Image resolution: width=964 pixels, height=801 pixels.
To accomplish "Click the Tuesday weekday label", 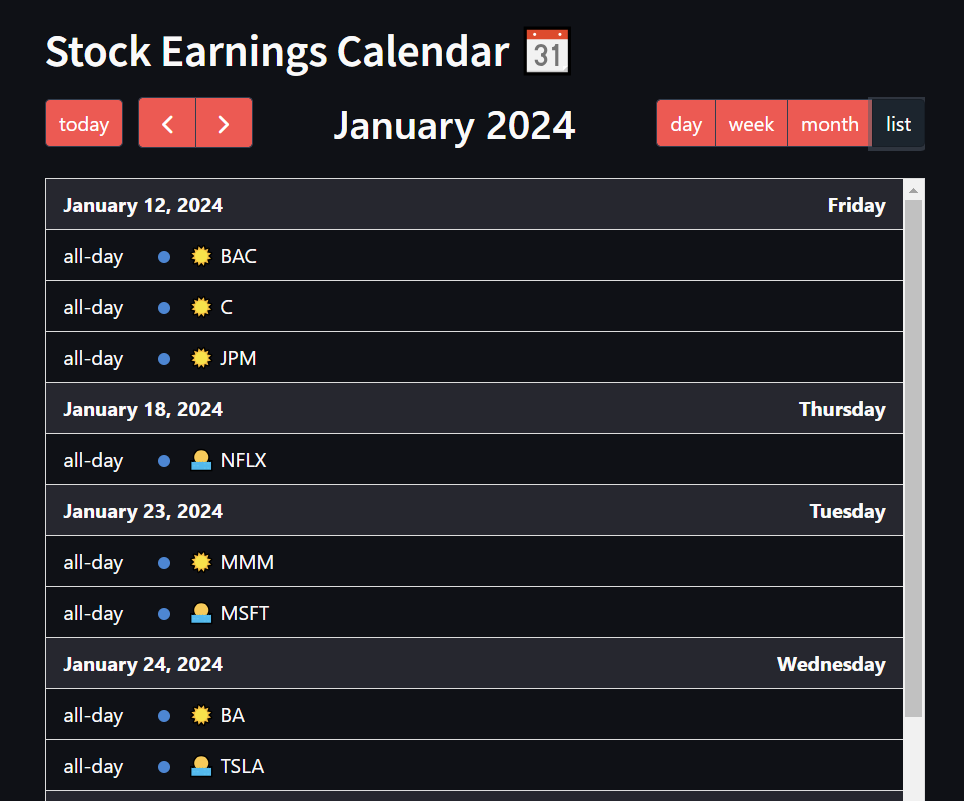I will click(x=847, y=511).
